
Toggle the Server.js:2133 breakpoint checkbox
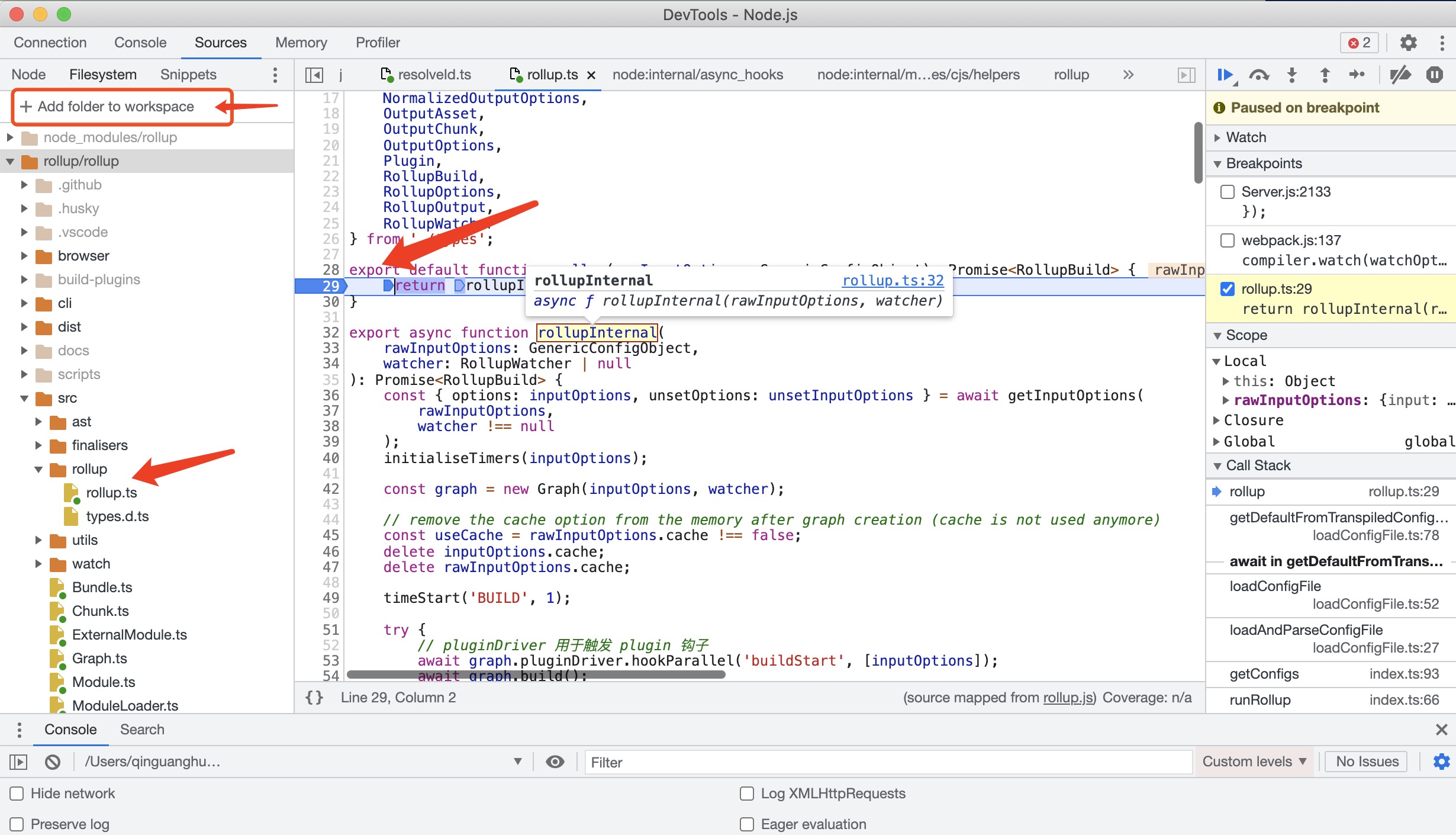[x=1228, y=192]
